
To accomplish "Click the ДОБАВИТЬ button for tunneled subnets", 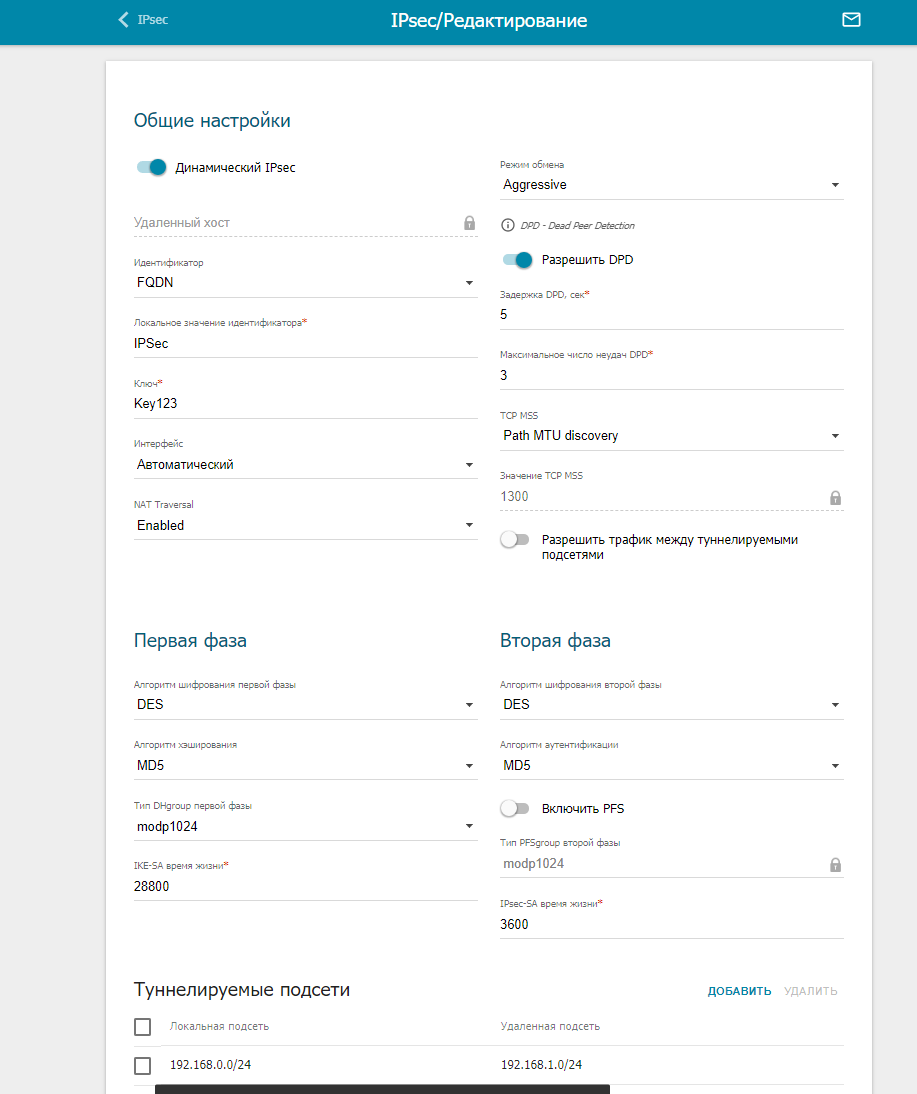I will click(x=739, y=991).
